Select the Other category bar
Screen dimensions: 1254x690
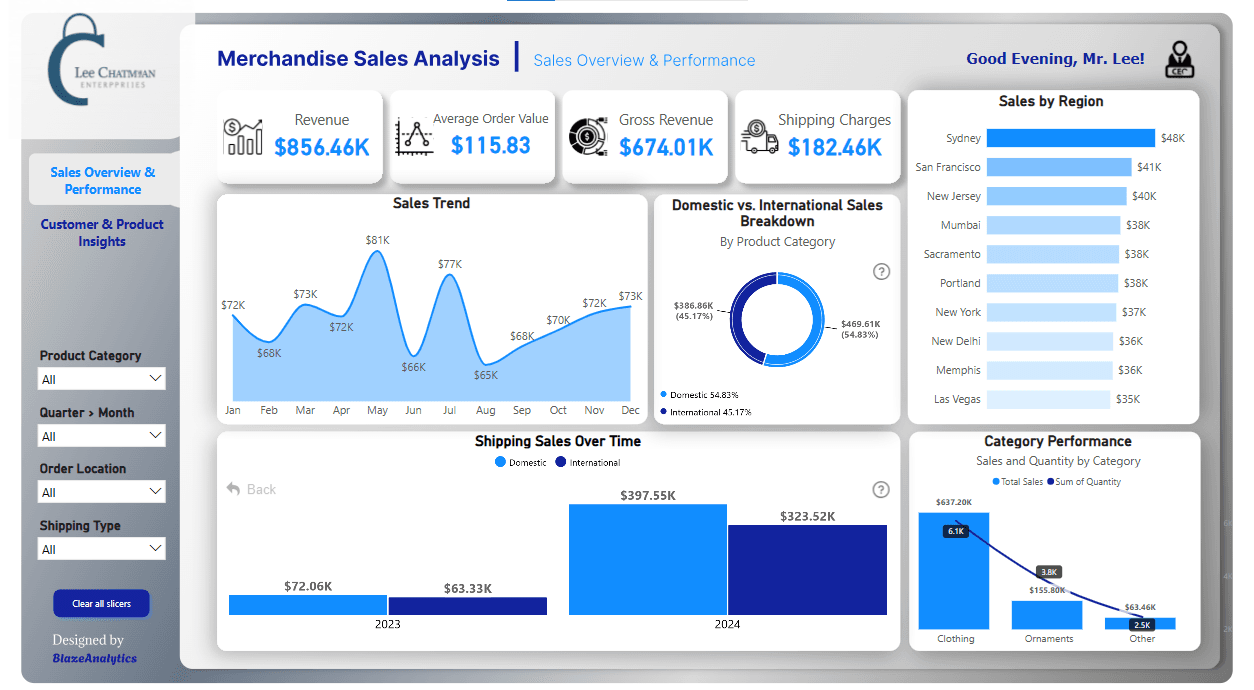point(1140,623)
